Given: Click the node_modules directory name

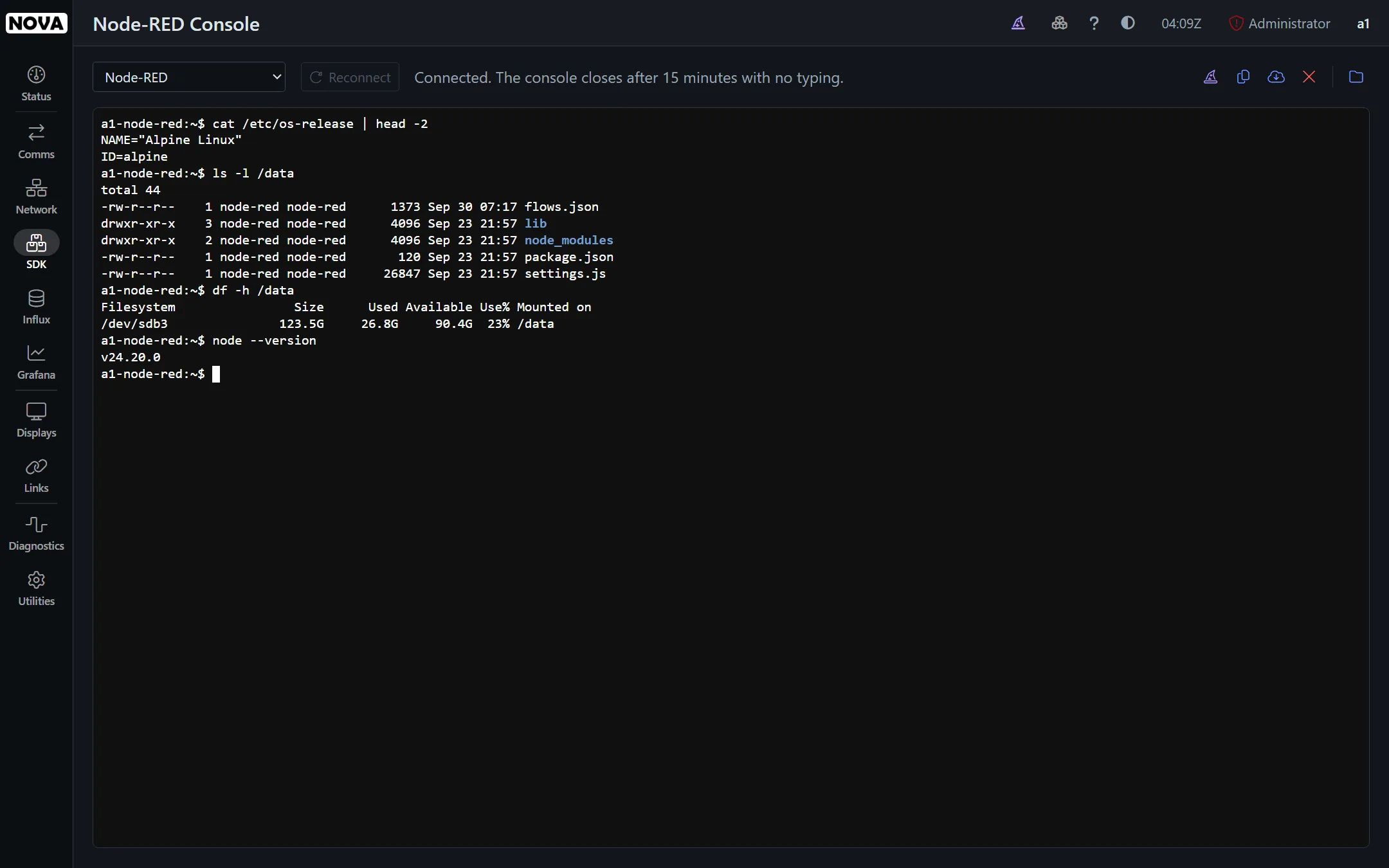Looking at the screenshot, I should click(x=568, y=240).
